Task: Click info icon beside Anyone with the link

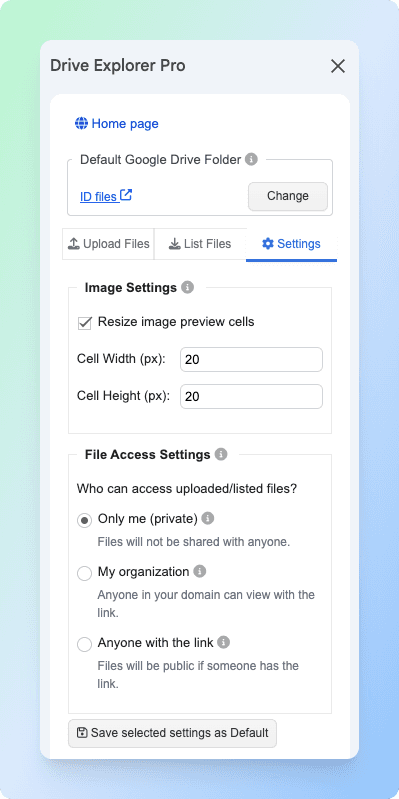Action: [x=223, y=643]
